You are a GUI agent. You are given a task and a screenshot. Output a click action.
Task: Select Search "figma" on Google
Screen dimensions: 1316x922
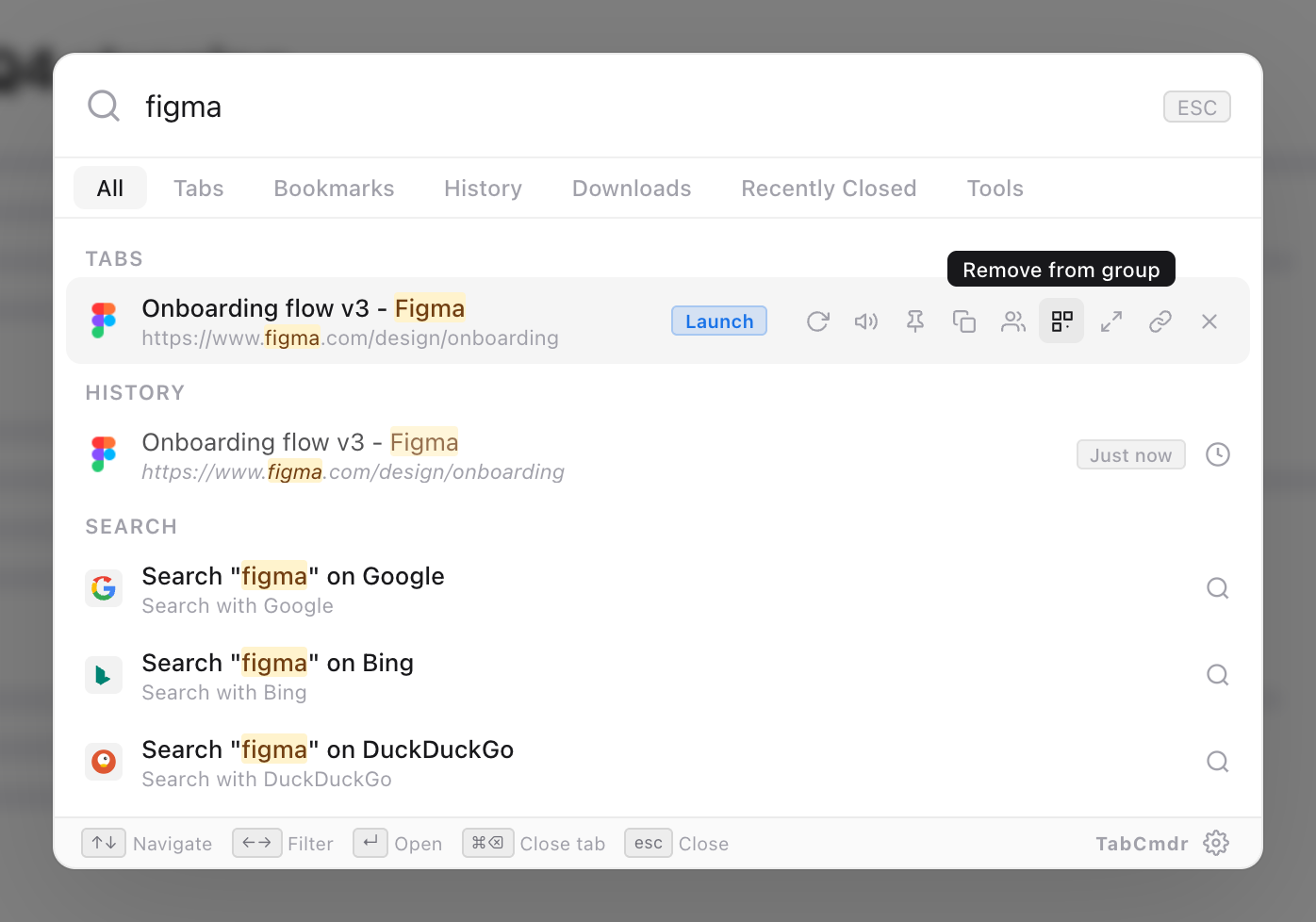click(658, 589)
